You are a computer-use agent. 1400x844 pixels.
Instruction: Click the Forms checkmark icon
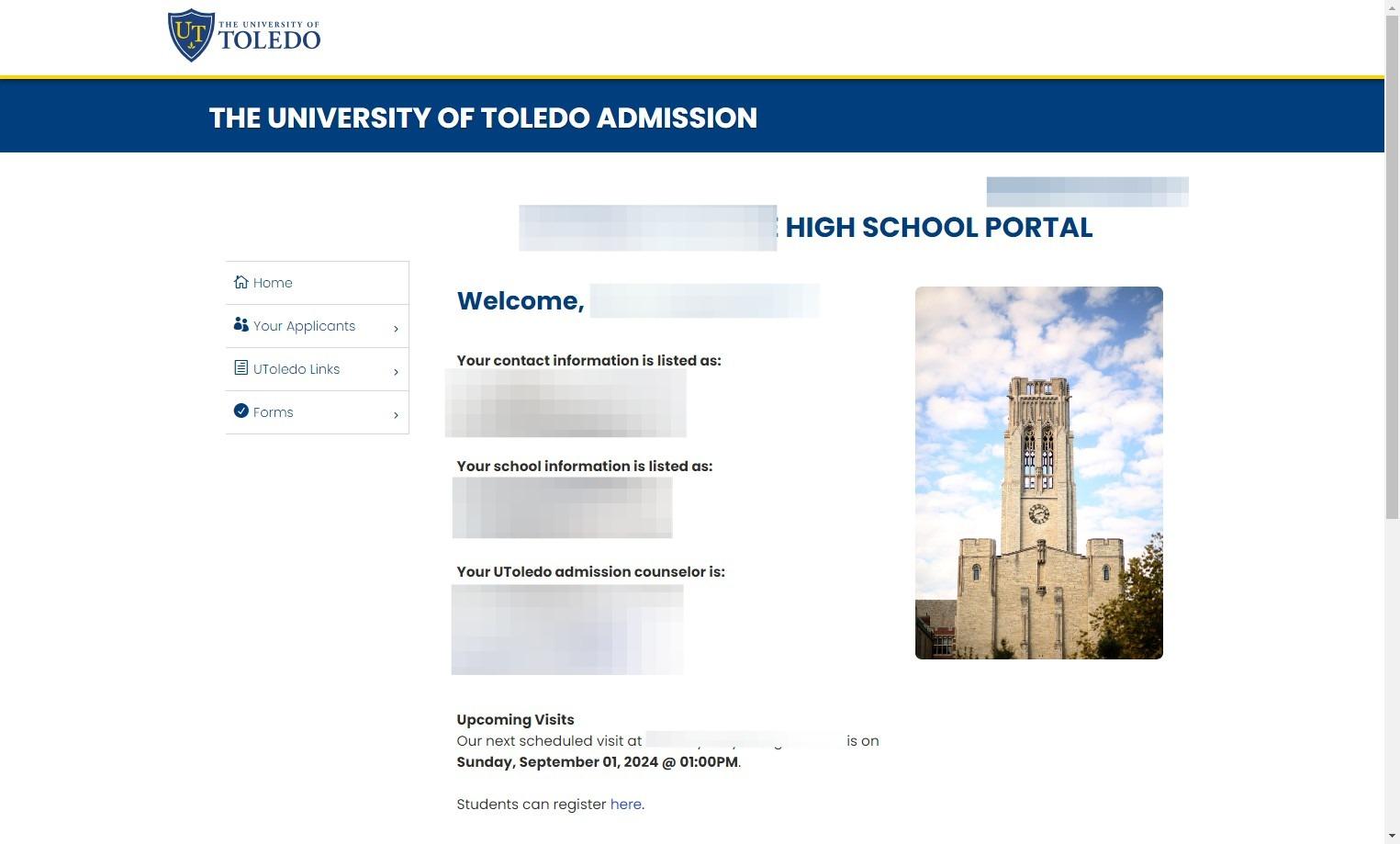[241, 411]
